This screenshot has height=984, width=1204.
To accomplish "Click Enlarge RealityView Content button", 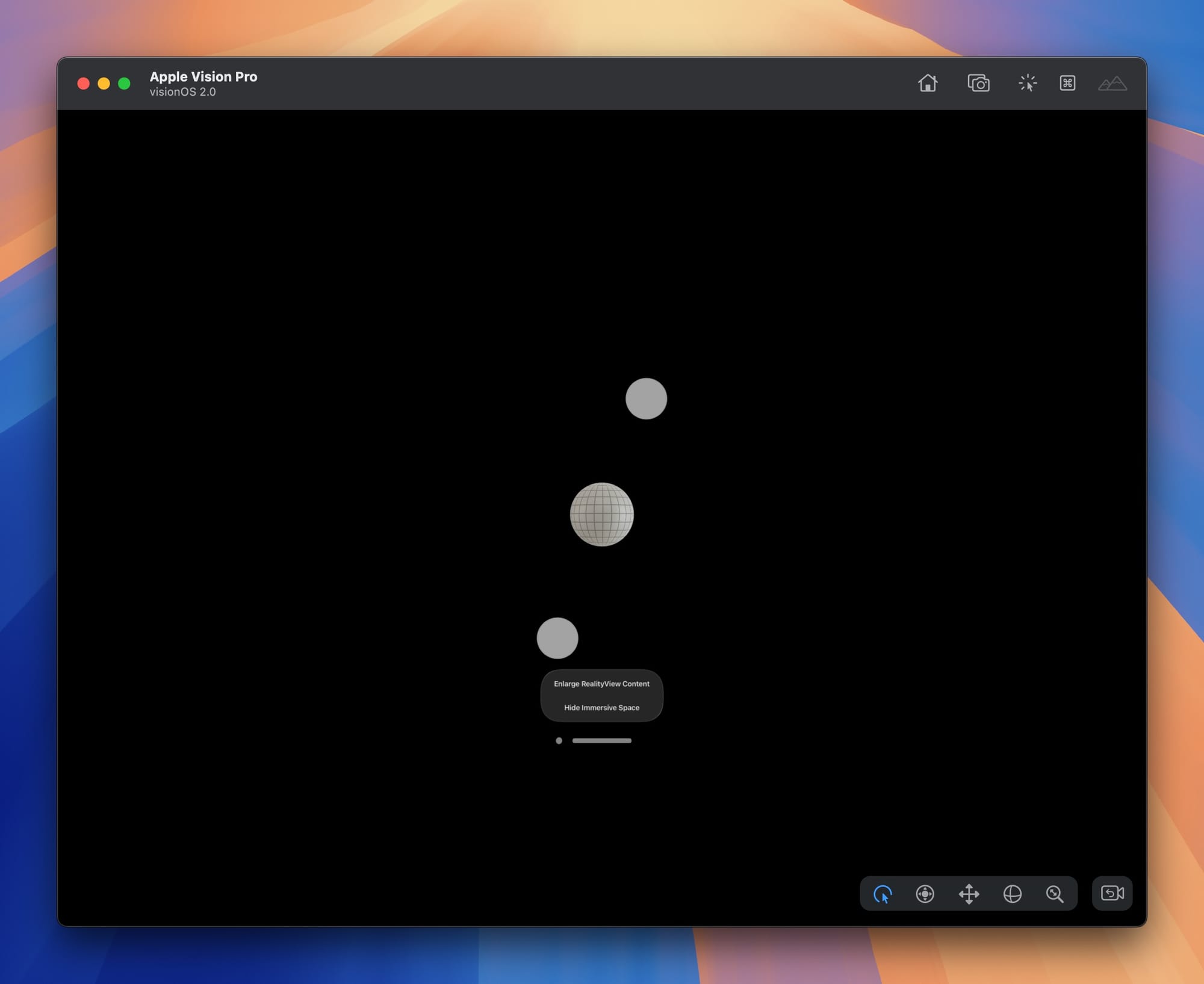I will tap(601, 684).
